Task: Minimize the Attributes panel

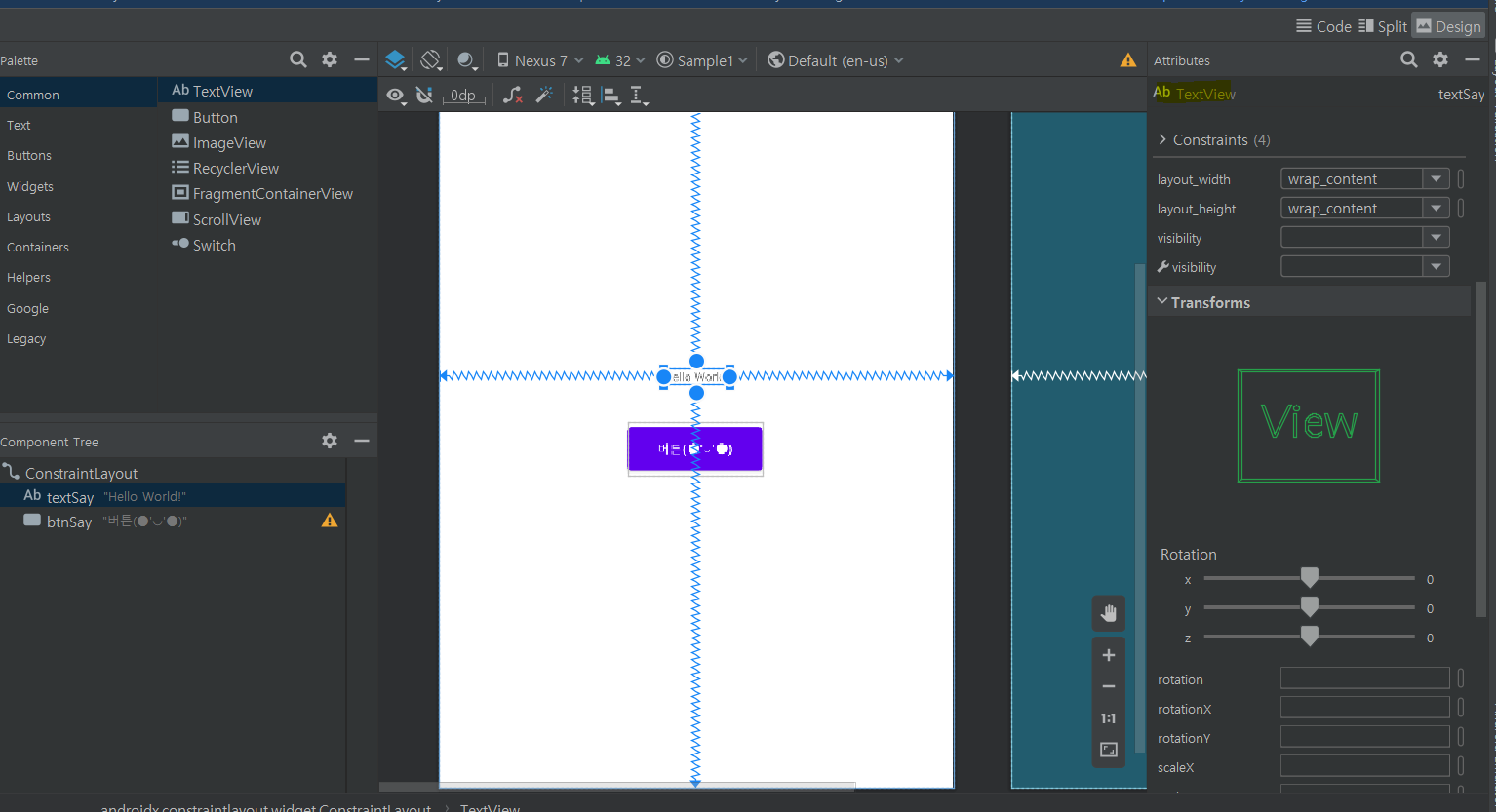Action: point(1473,59)
